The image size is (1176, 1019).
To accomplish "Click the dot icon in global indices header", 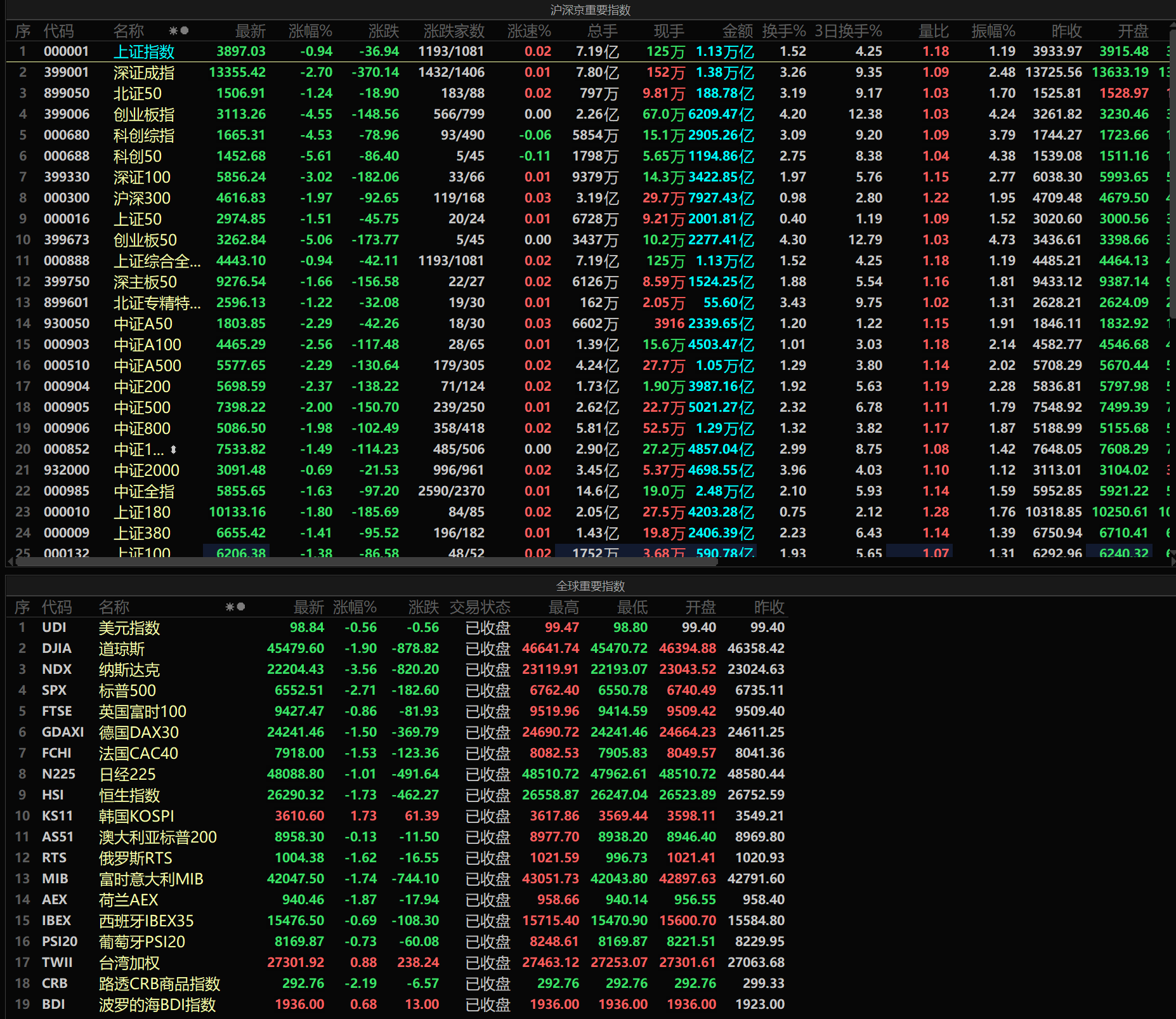I will click(x=241, y=607).
